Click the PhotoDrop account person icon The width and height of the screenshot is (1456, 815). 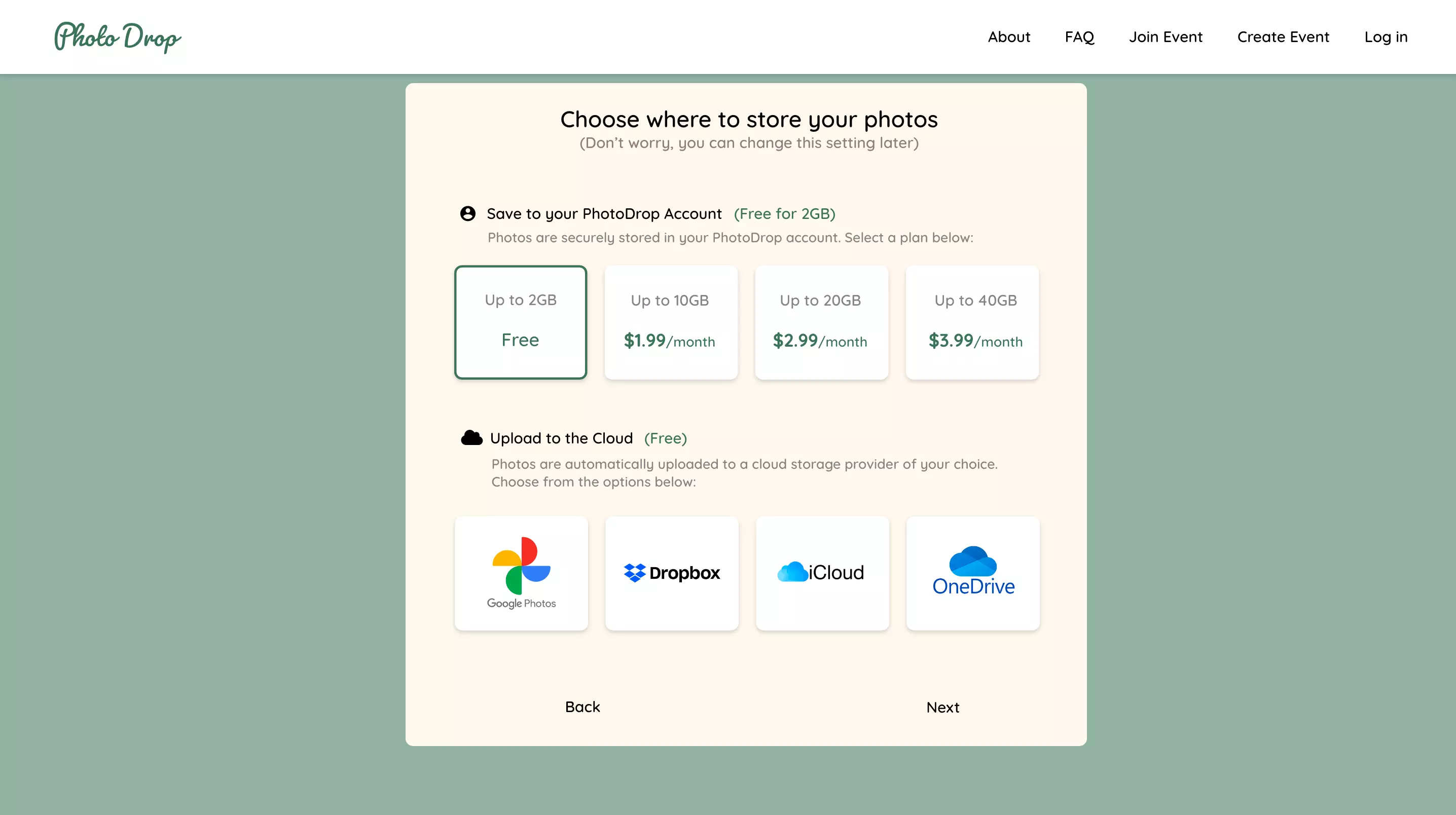tap(467, 214)
